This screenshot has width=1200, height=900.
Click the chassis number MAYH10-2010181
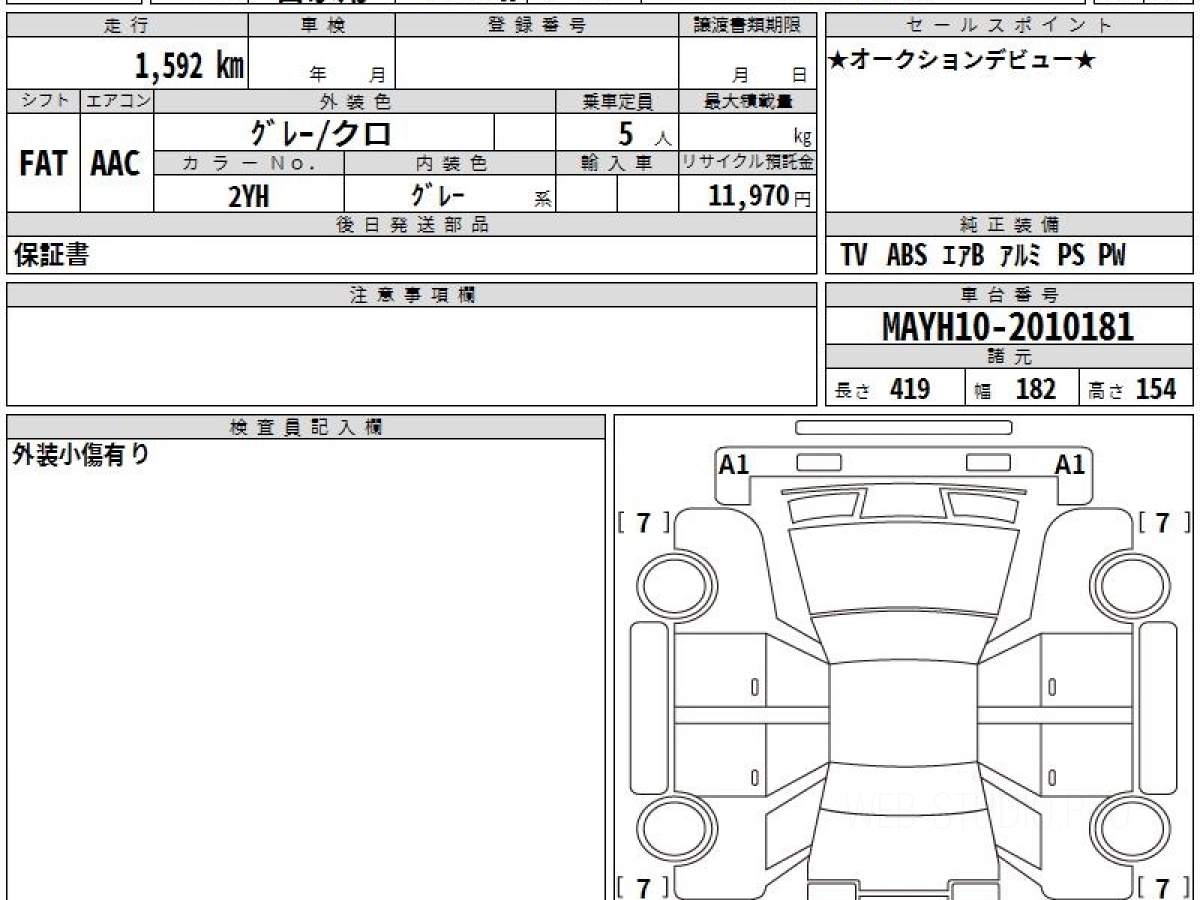point(1008,326)
